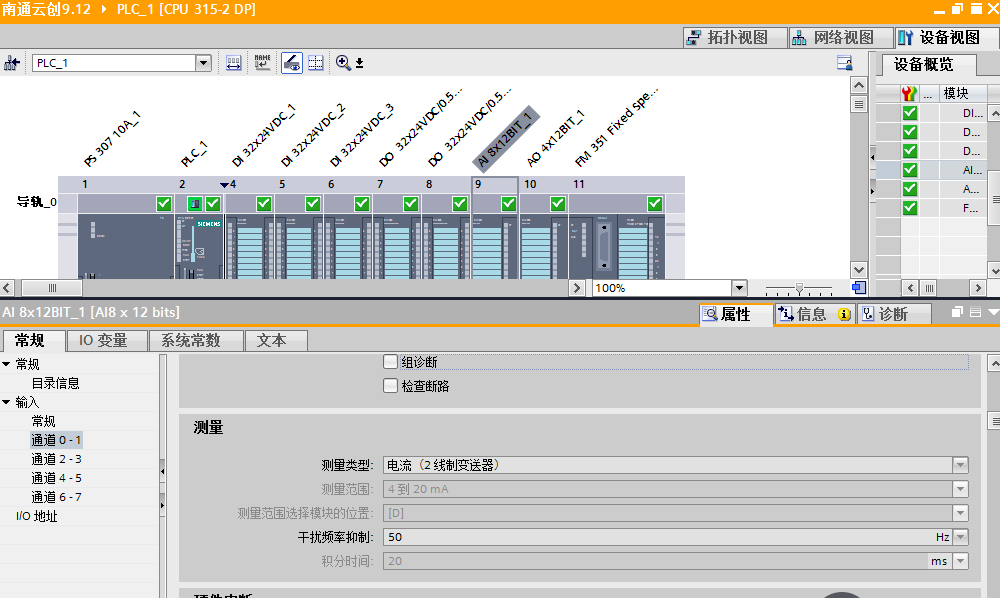1000x598 pixels.
Task: Click the small download arrow beside zoom icon
Action: pos(360,63)
